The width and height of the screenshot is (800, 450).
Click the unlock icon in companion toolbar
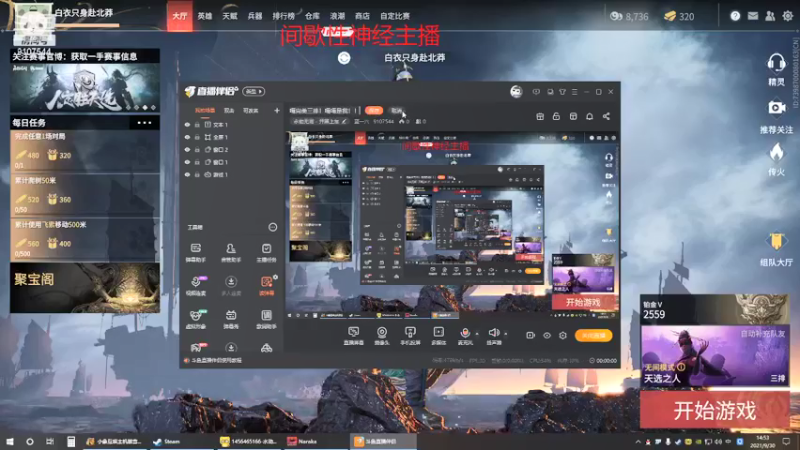coord(556,116)
